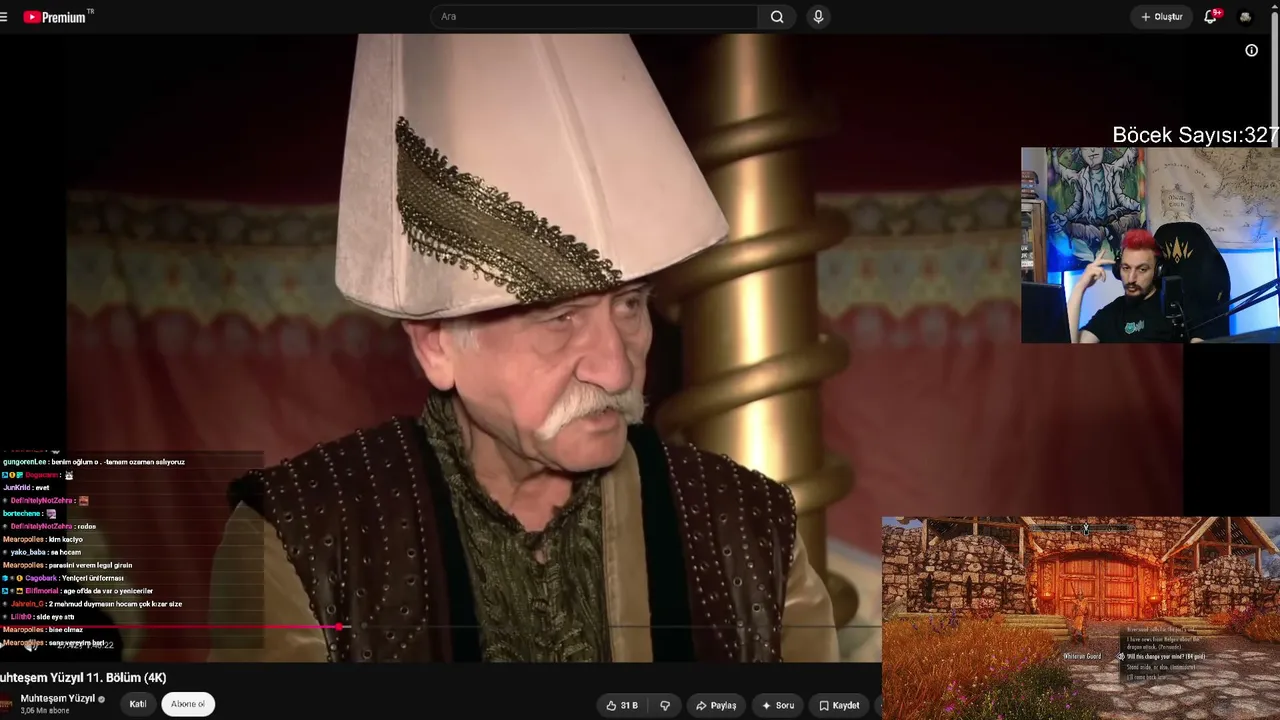This screenshot has width=1280, height=720.
Task: Select chat username 'Jahrein_G'
Action: tap(28, 604)
